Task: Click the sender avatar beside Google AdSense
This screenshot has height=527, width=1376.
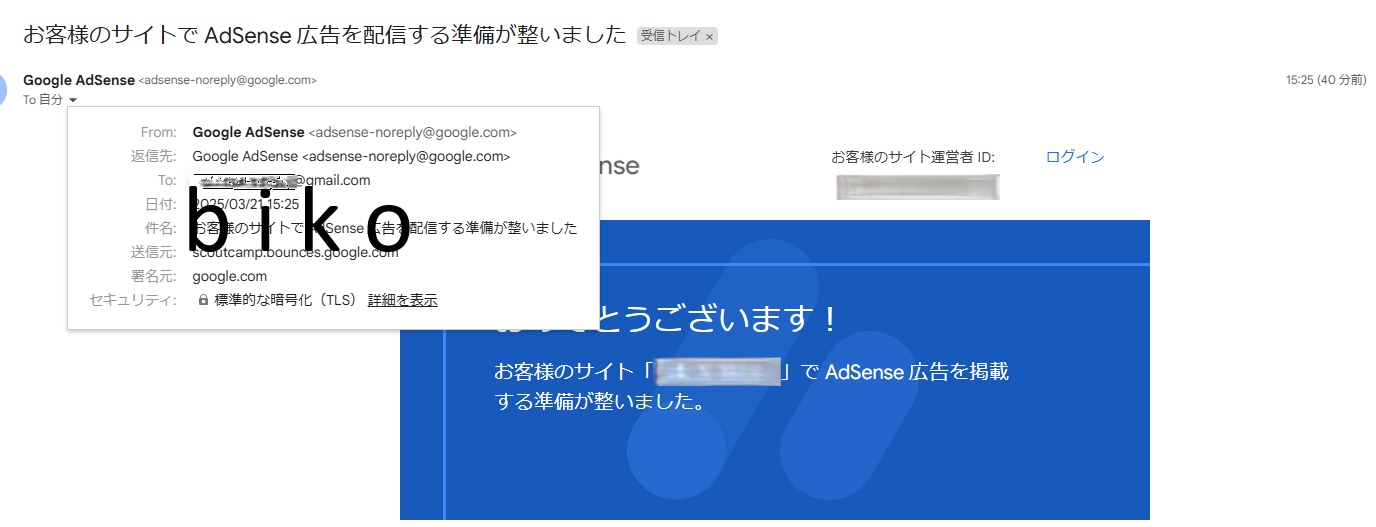Action: coord(3,90)
